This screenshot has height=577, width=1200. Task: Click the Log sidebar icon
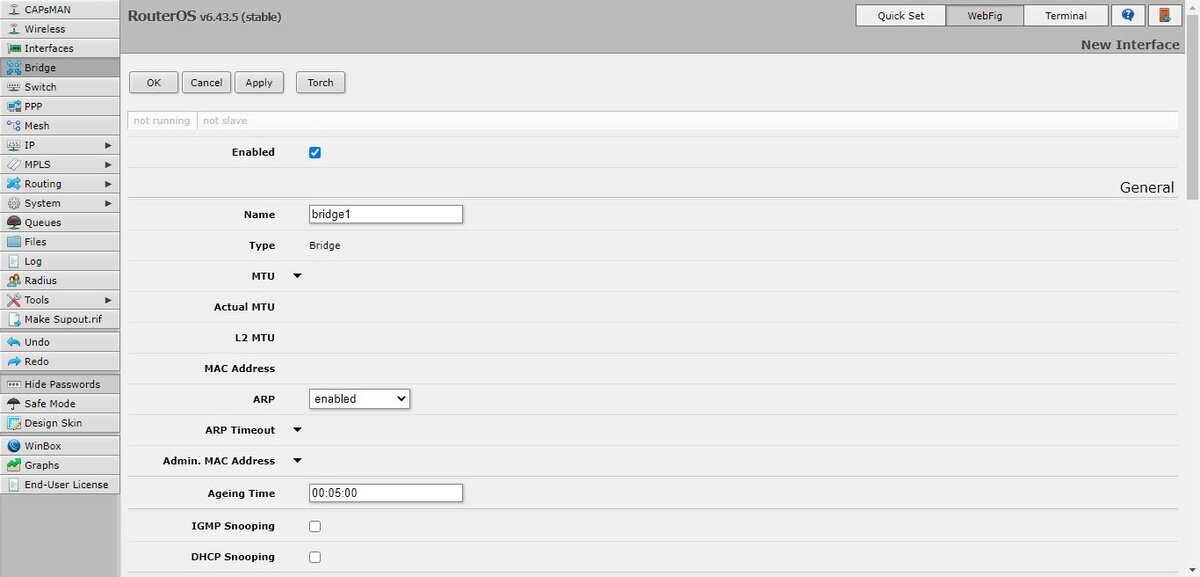pyautogui.click(x=14, y=261)
